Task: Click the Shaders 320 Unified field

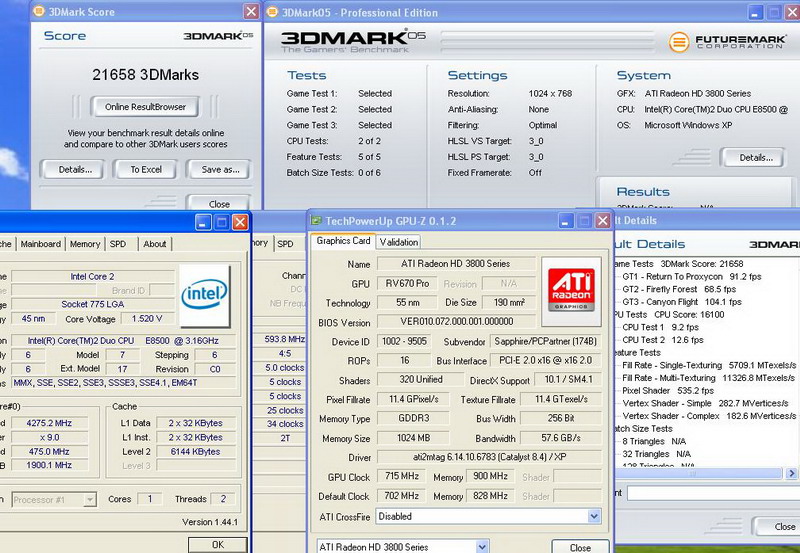Action: coord(420,380)
